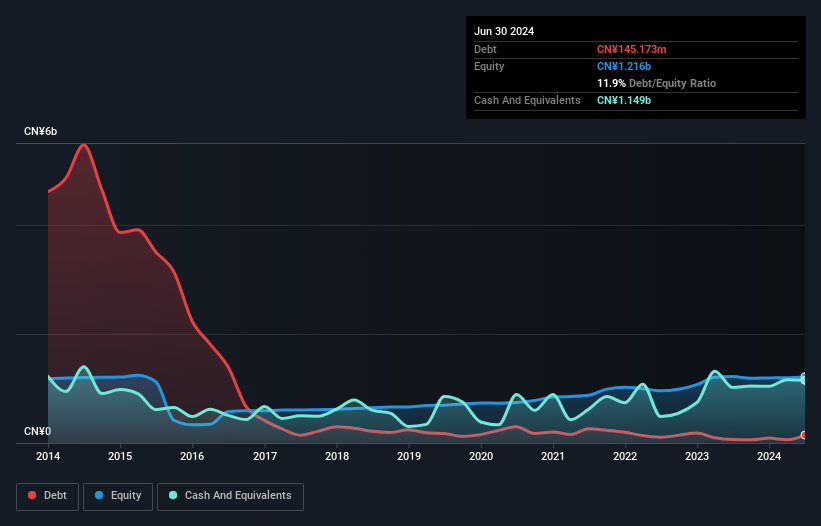Click the 2017 x-axis label

point(265,456)
